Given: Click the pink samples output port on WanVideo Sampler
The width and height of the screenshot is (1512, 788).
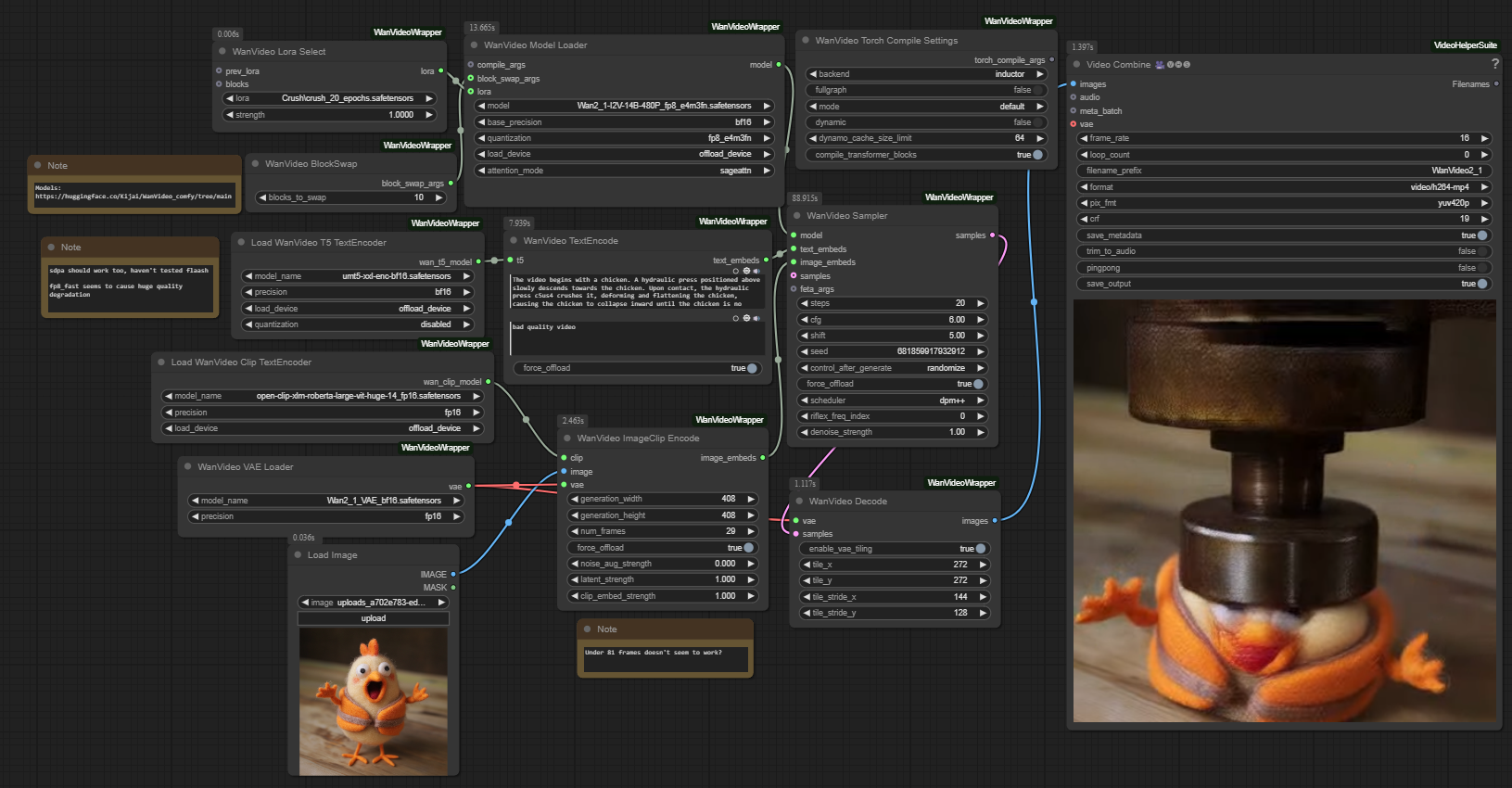Looking at the screenshot, I should tap(993, 235).
